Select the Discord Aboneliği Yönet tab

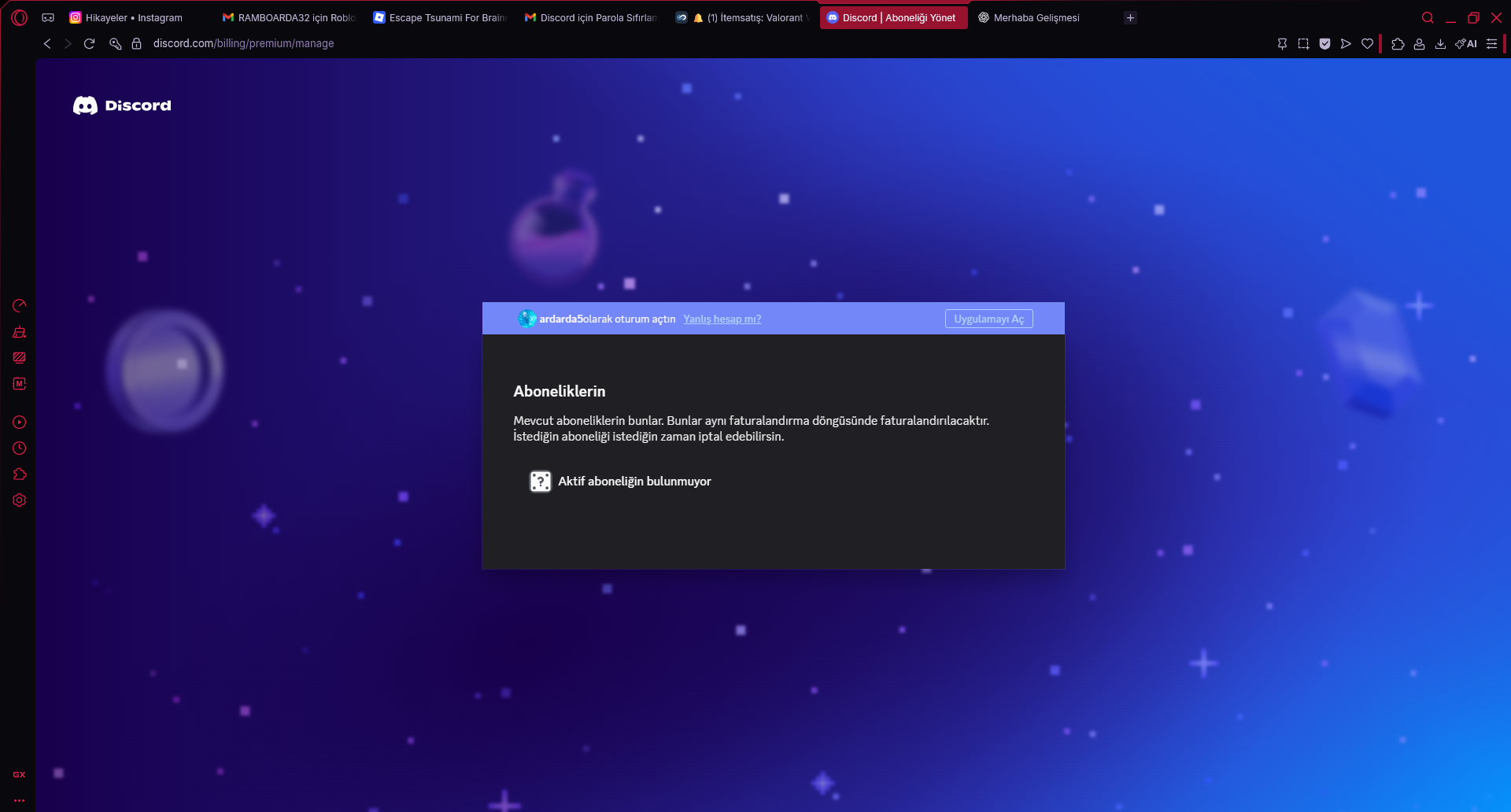893,17
